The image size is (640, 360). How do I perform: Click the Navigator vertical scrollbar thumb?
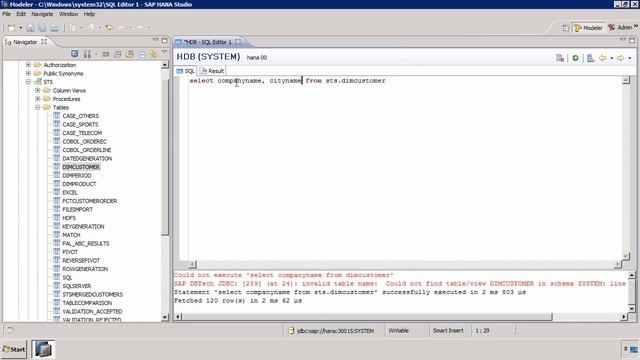click(x=165, y=158)
